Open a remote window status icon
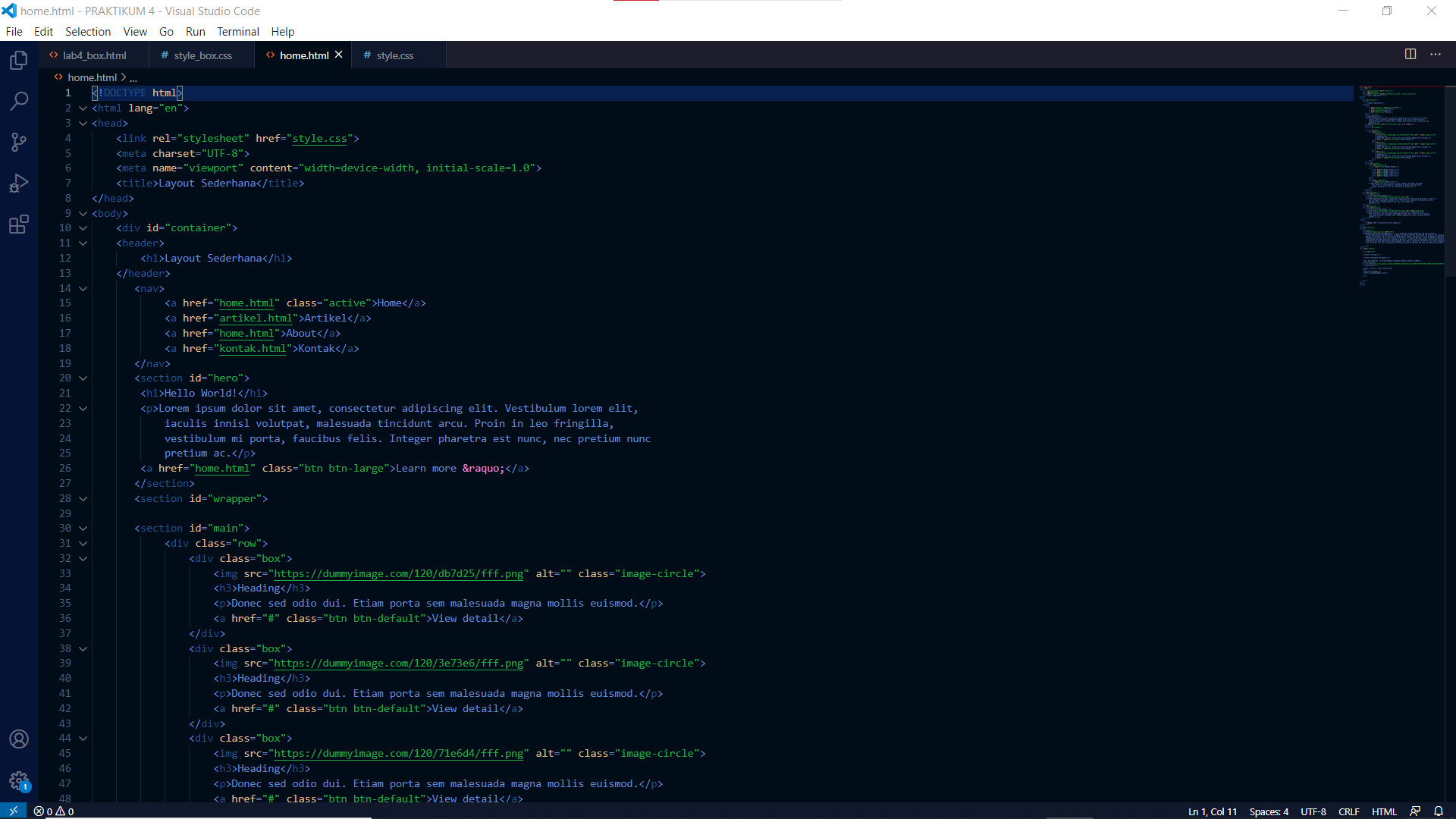 click(x=13, y=811)
